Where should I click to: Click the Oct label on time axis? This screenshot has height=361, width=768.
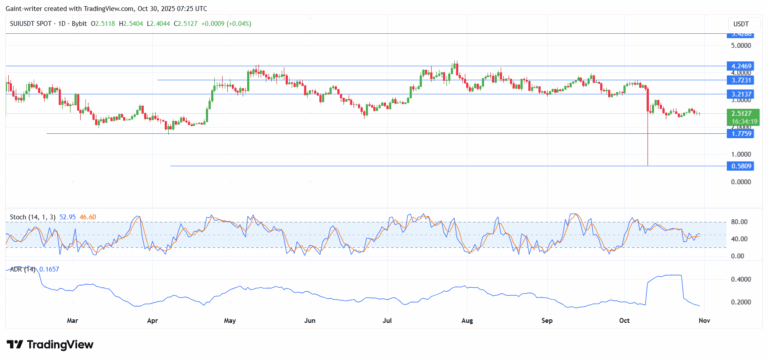[x=624, y=321]
